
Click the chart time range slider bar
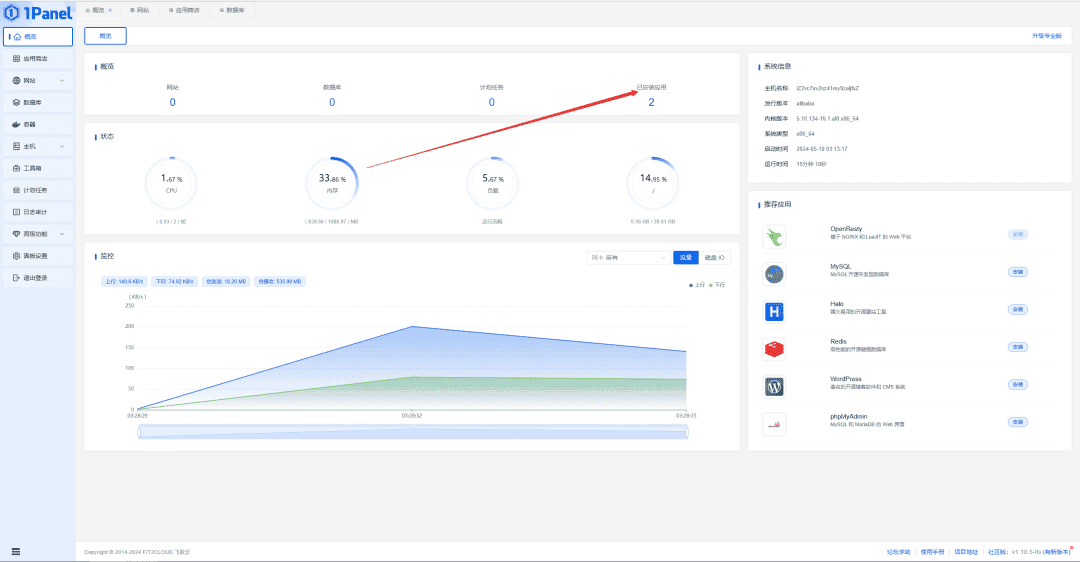click(413, 432)
